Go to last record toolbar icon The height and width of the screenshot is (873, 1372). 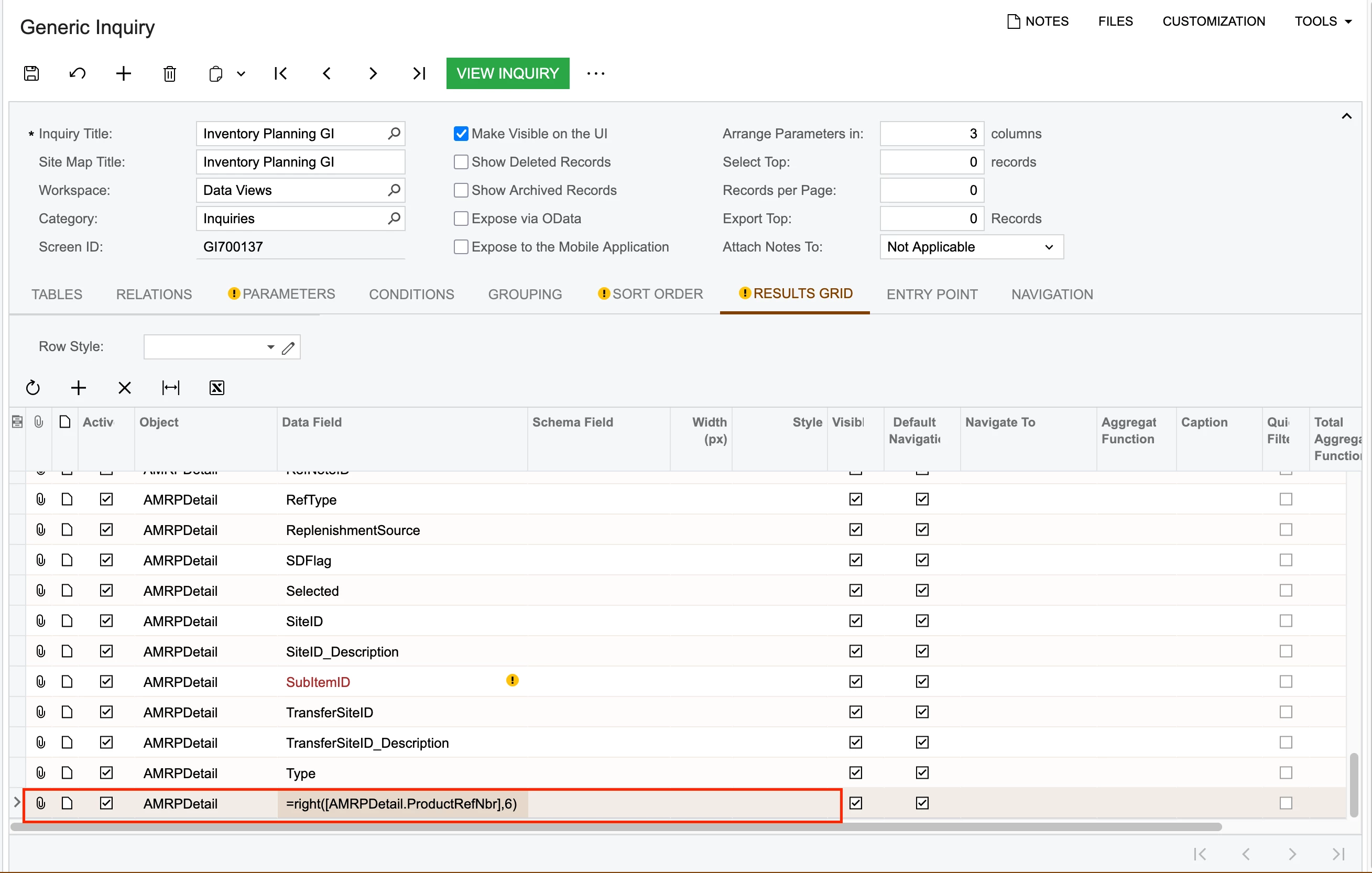[419, 73]
